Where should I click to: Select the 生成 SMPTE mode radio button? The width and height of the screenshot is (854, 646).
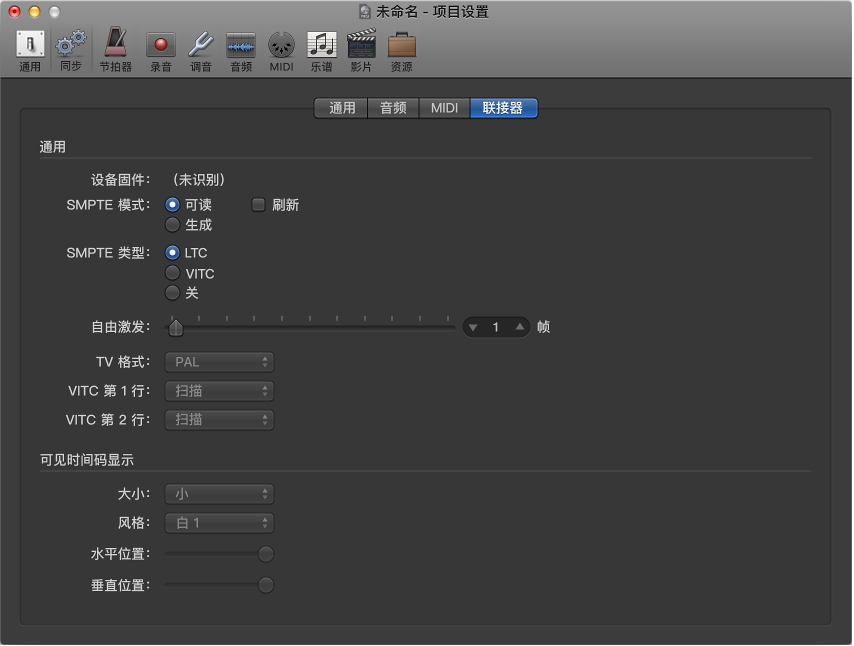[x=173, y=225]
